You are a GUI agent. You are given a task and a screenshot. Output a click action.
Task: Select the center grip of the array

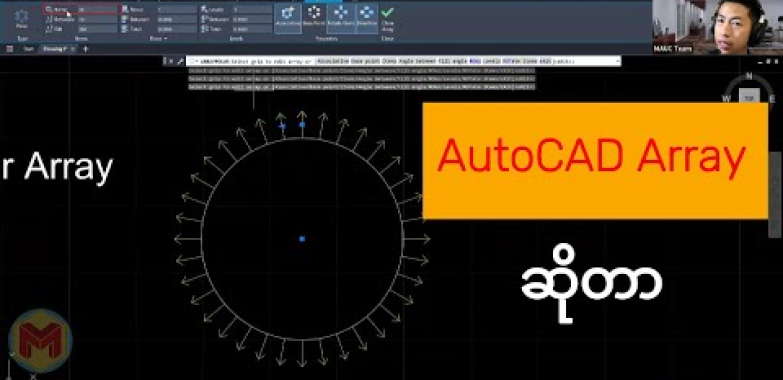[302, 239]
